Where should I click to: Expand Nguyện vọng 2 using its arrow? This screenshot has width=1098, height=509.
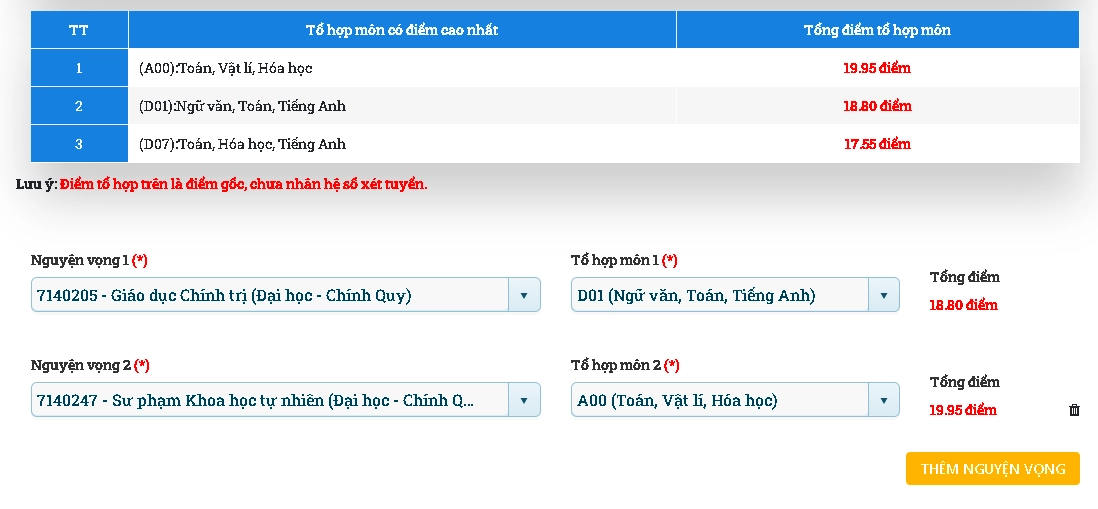(524, 400)
